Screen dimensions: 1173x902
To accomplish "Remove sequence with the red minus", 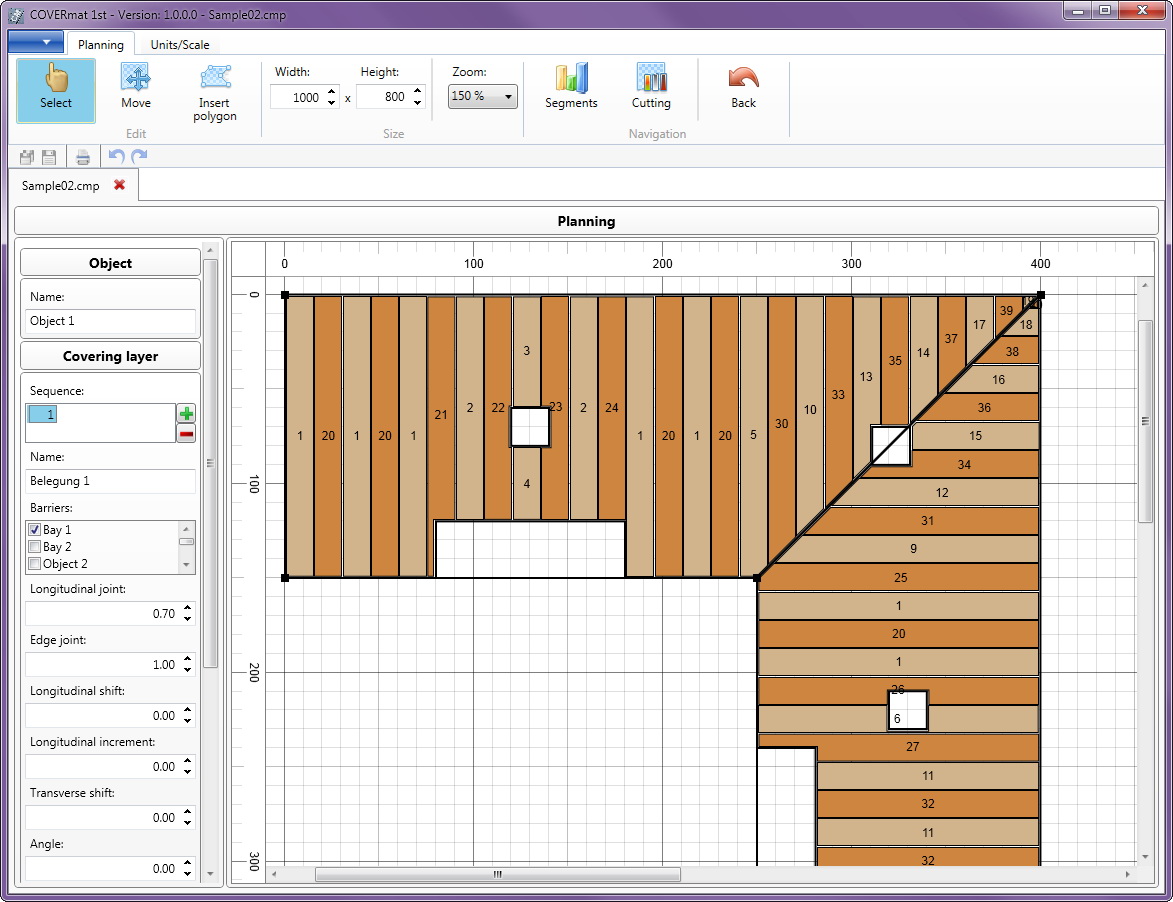I will (186, 433).
